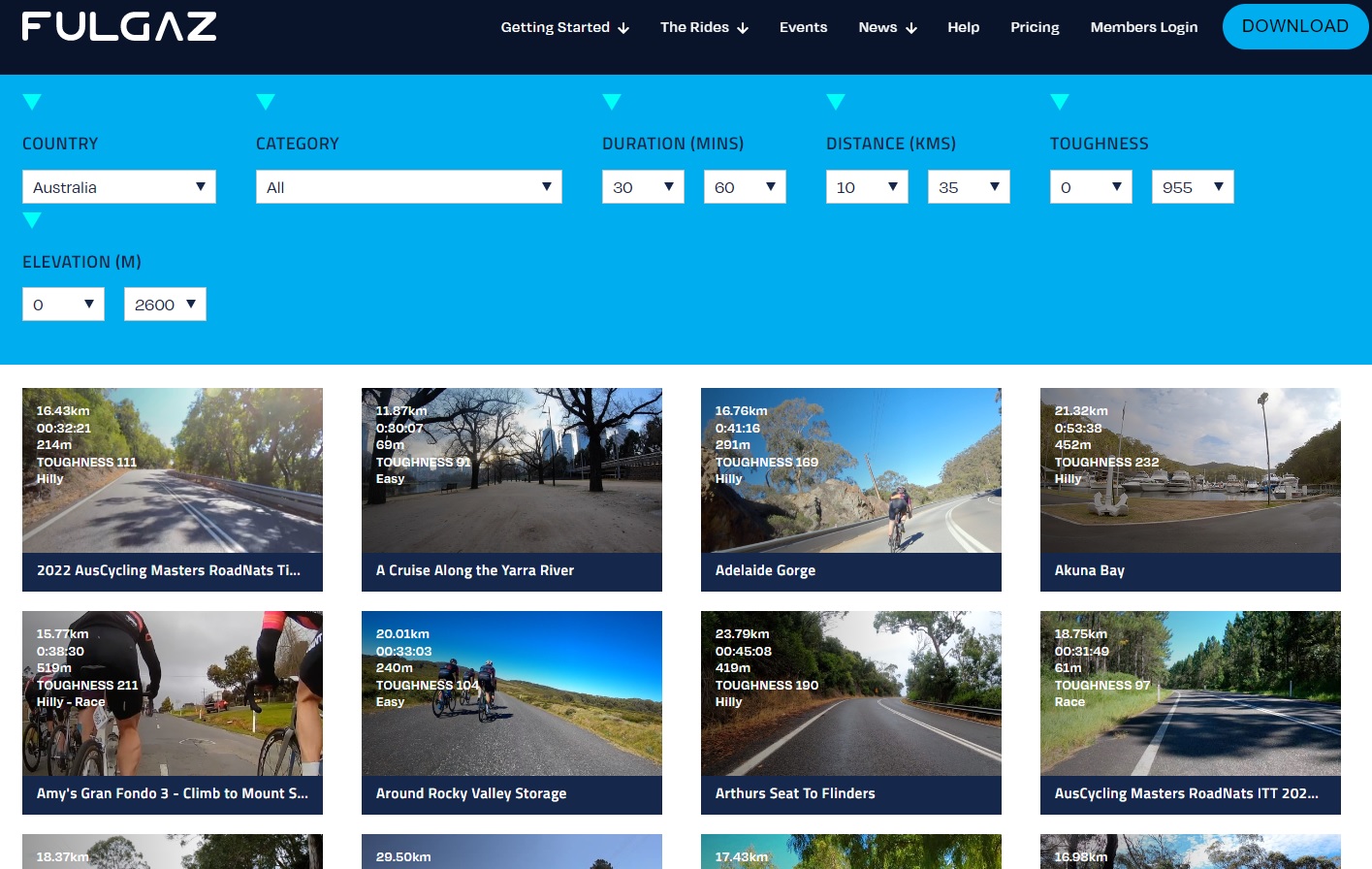Open the Category dropdown showing All
This screenshot has width=1372, height=869.
[x=408, y=186]
